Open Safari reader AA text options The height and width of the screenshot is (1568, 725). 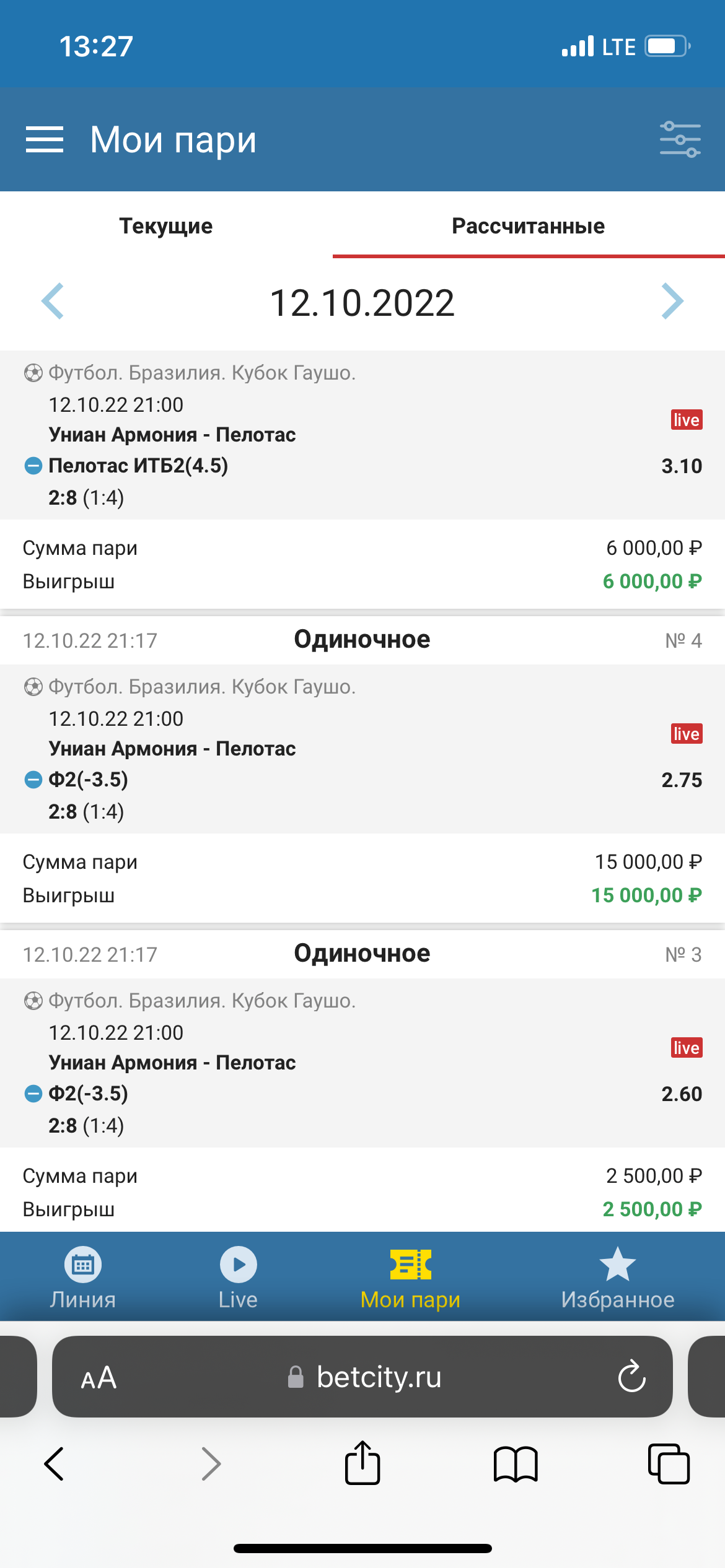coord(99,1378)
